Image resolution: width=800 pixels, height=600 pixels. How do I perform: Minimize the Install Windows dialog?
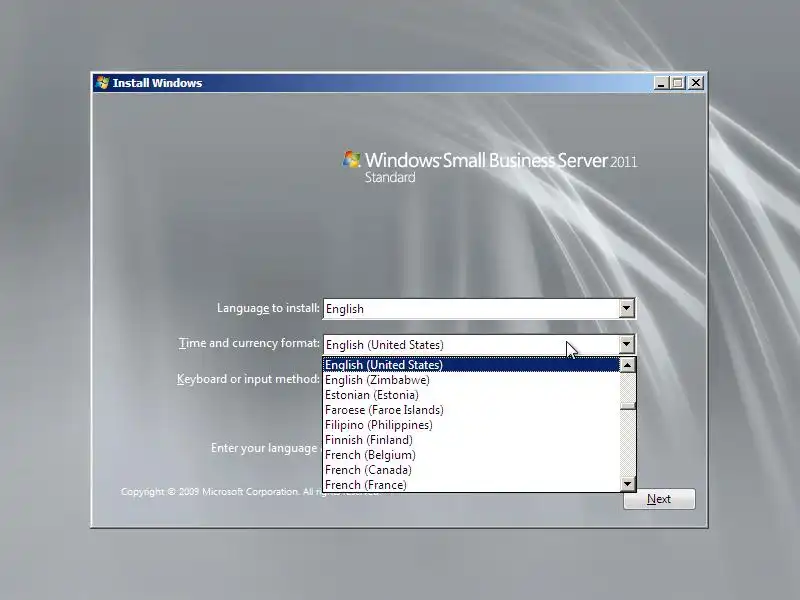pos(661,83)
